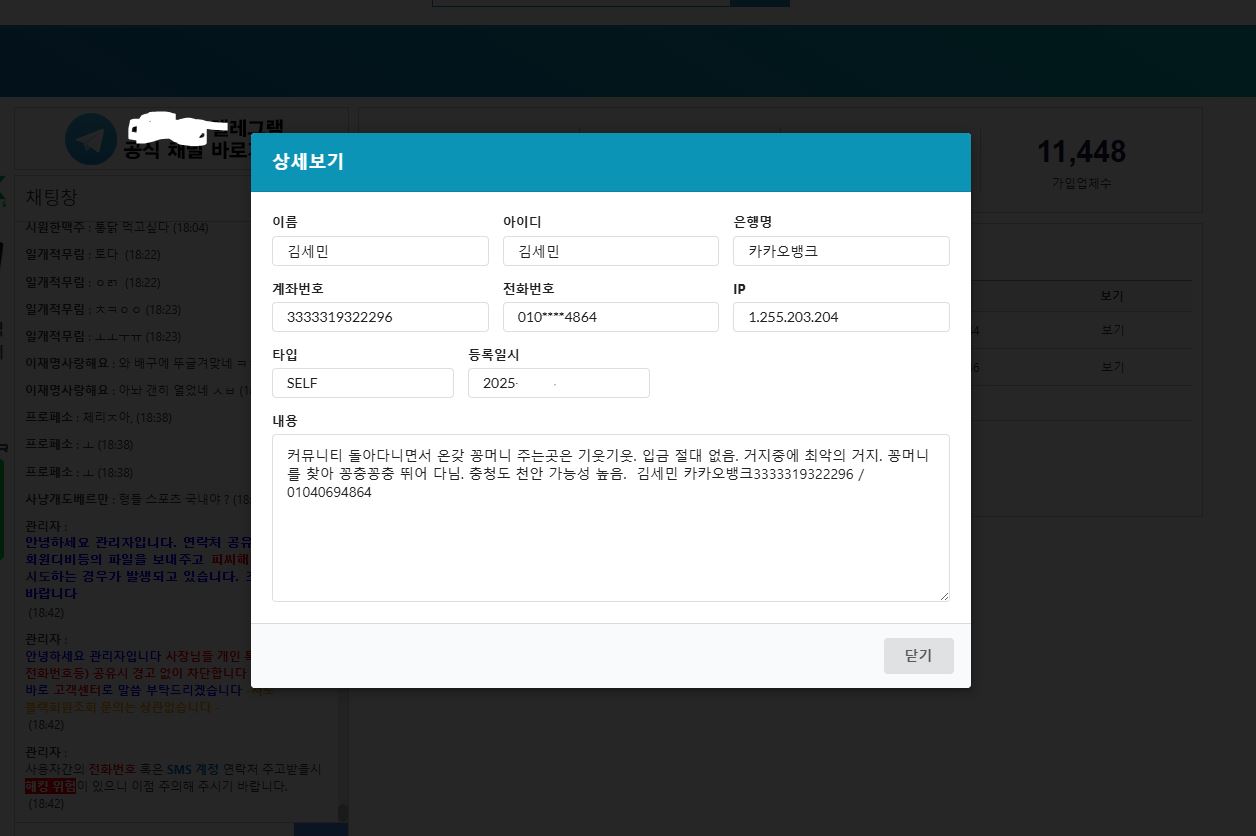Focus the 등록일시 date field
The height and width of the screenshot is (836, 1256).
(559, 383)
